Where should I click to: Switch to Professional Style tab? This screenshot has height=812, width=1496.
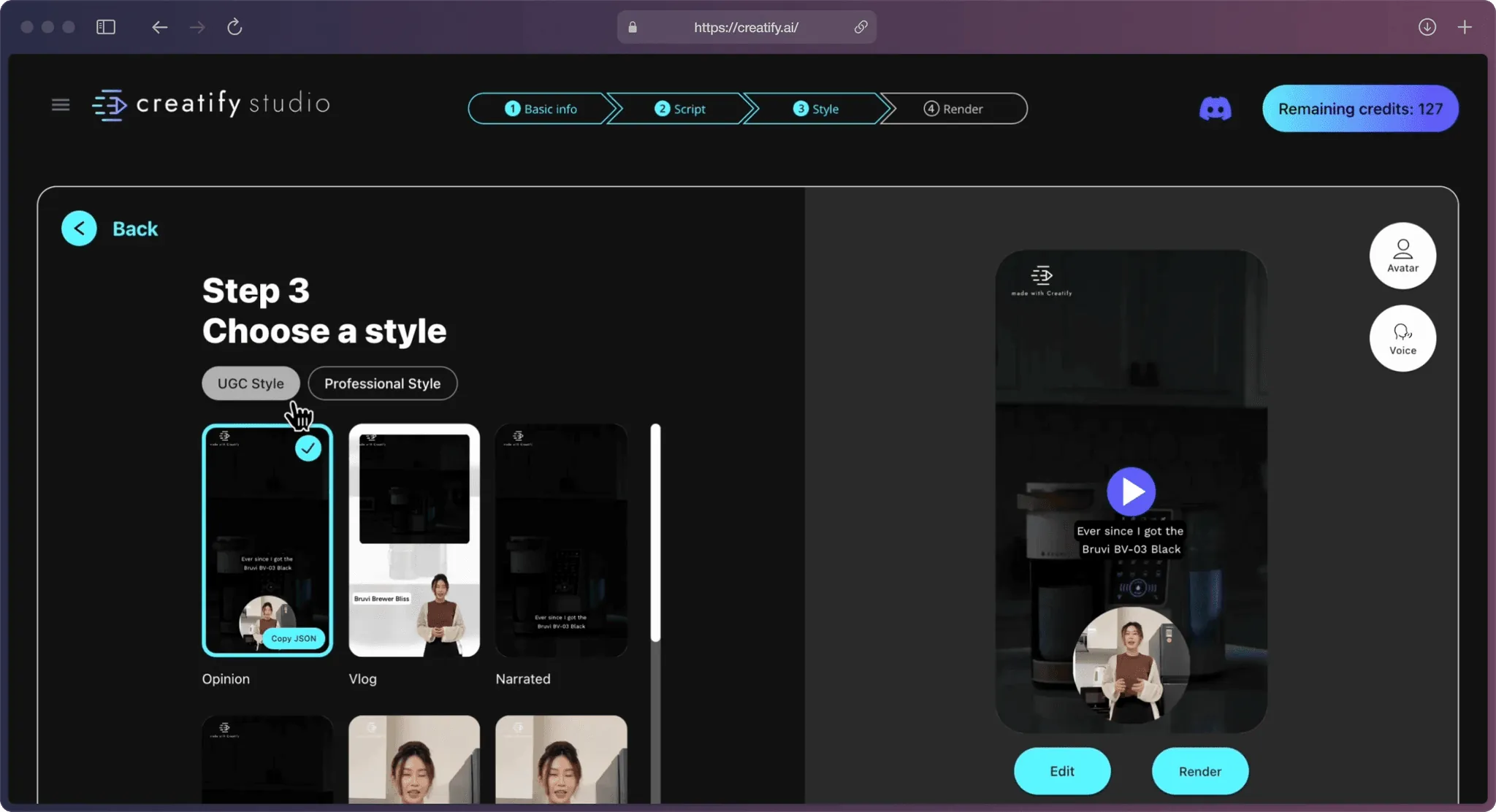pos(383,383)
